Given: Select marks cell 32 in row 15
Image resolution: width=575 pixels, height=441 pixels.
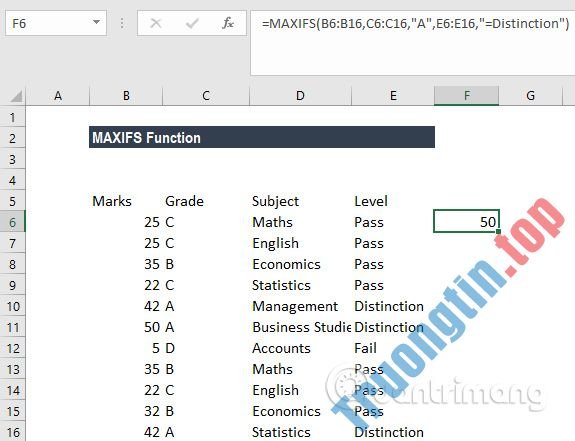Looking at the screenshot, I should pyautogui.click(x=126, y=411).
